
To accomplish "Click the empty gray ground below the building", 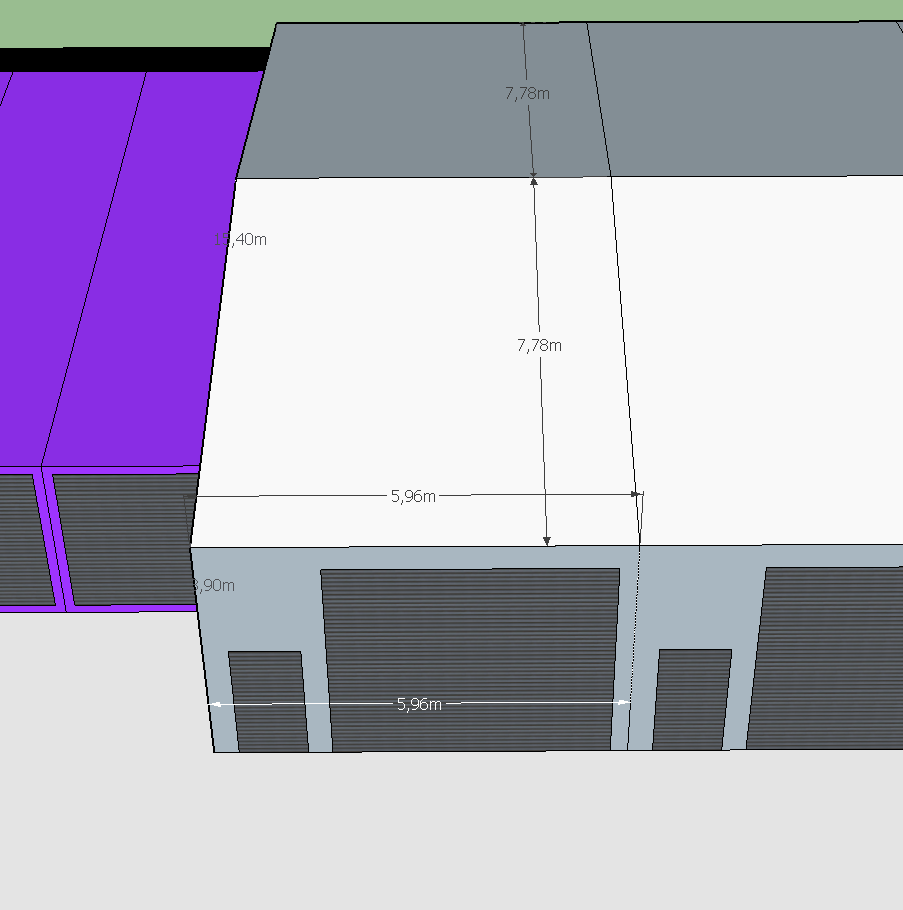I will tap(450, 830).
